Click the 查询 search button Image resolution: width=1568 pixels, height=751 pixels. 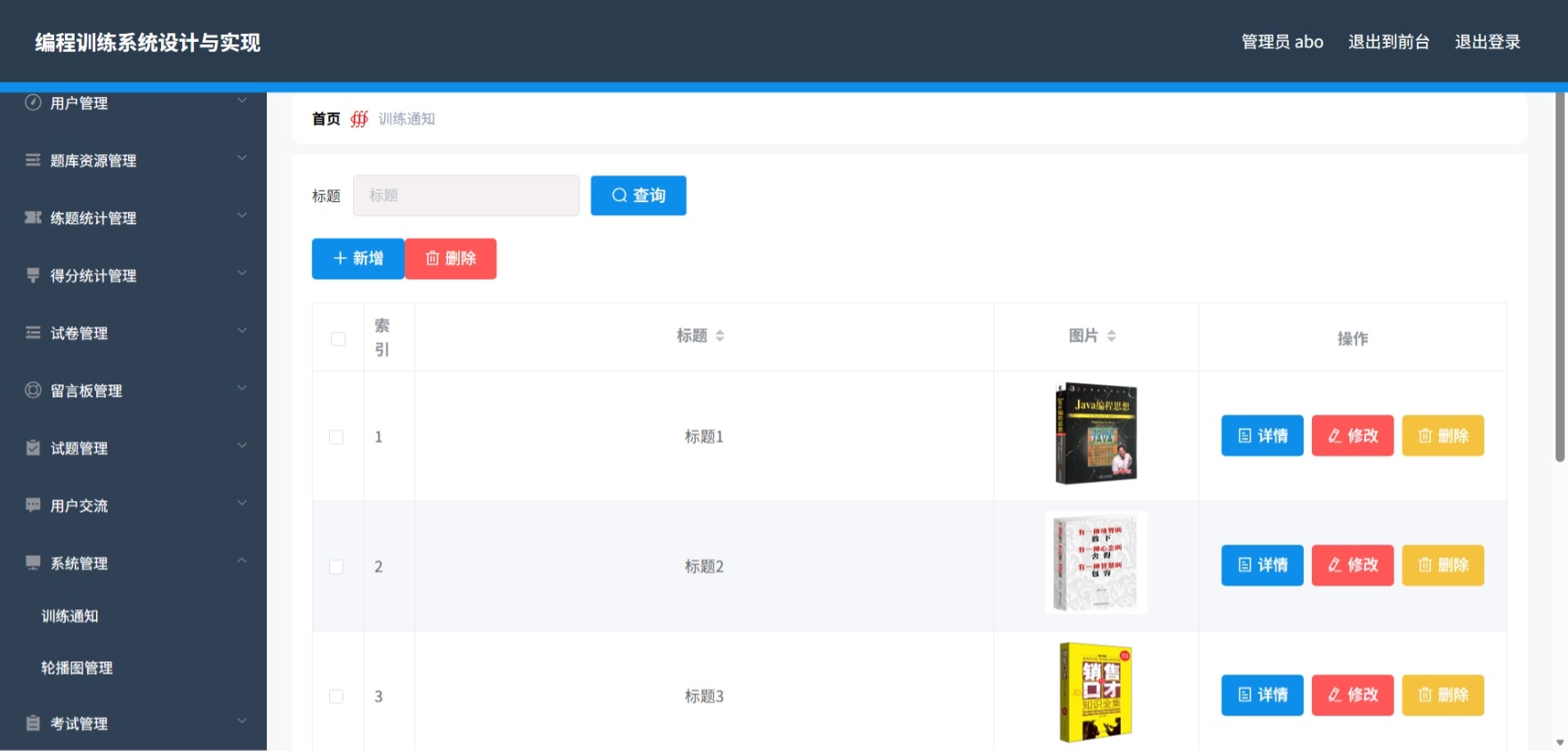click(639, 196)
